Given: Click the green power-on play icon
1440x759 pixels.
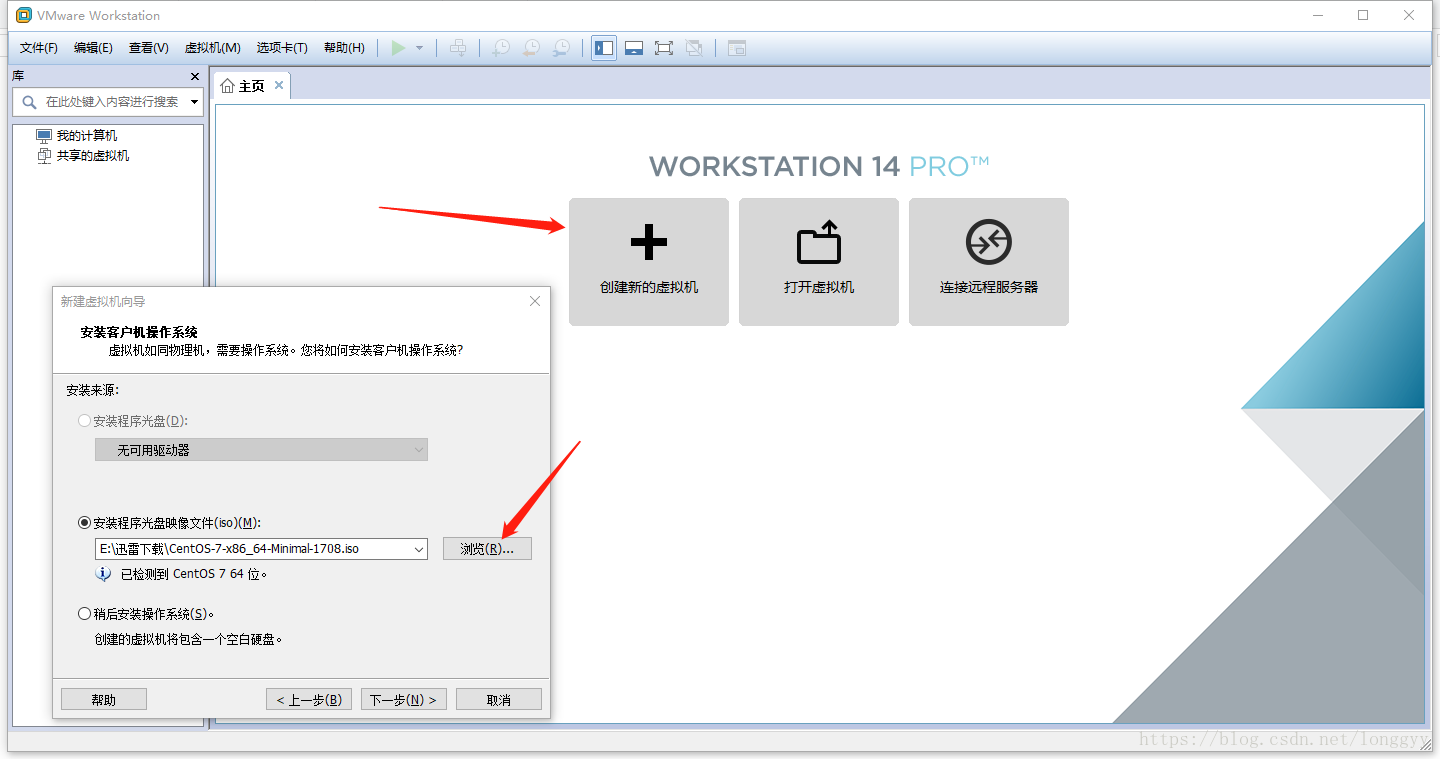Looking at the screenshot, I should tap(398, 48).
